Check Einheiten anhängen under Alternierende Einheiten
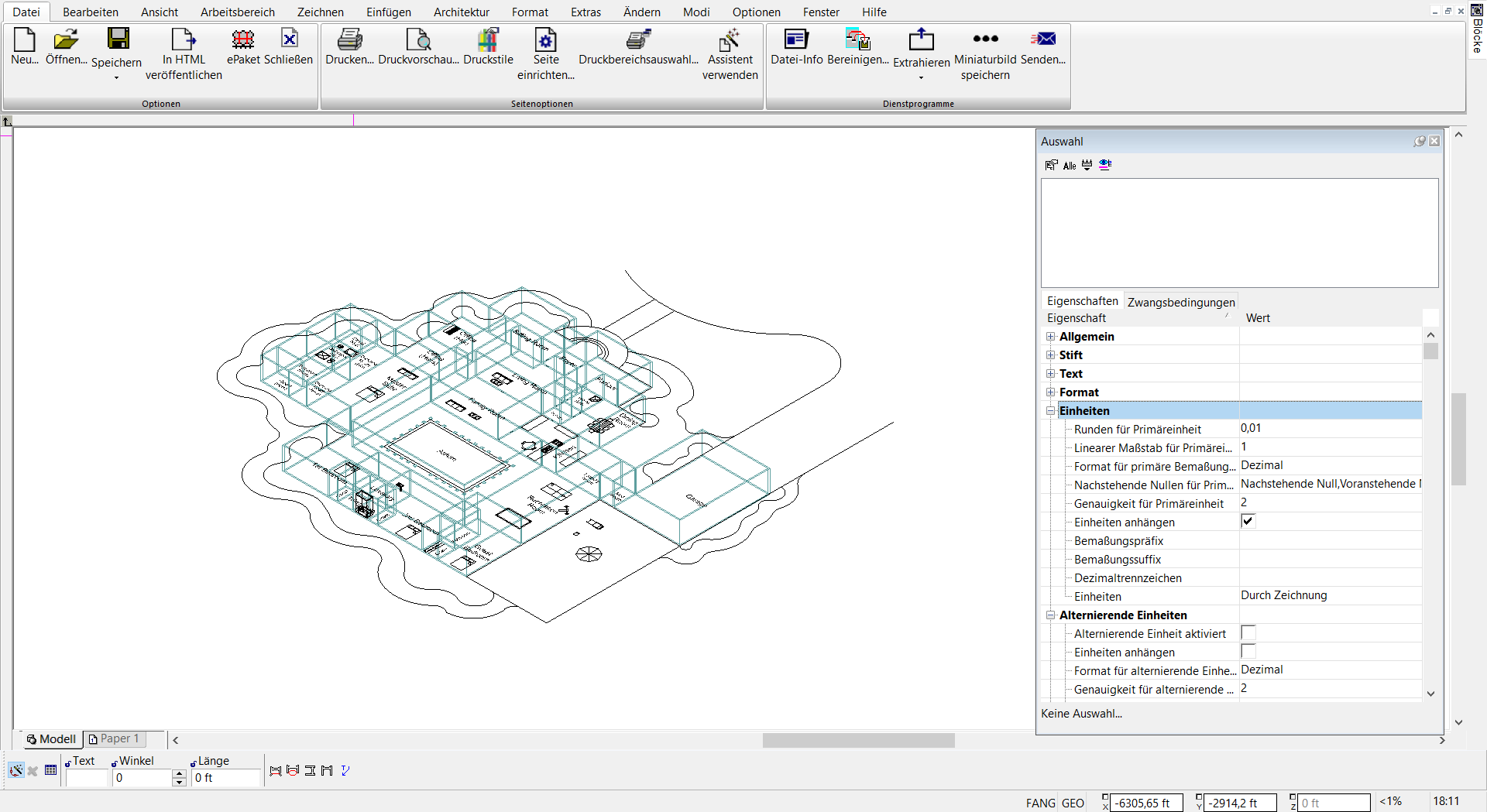This screenshot has width=1487, height=812. click(1248, 651)
